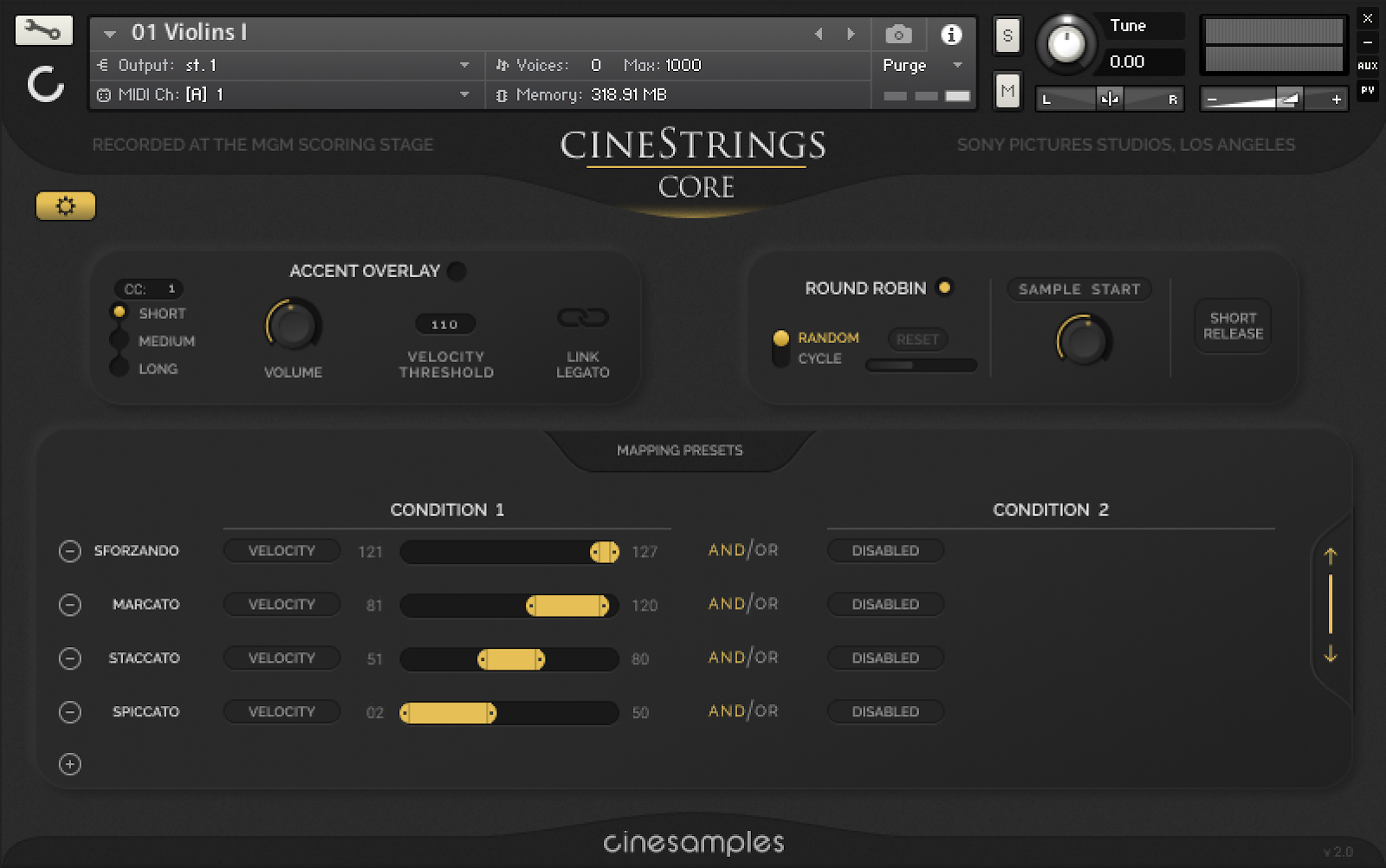Toggle AND/OR for Marcato row
The image size is (1386, 868).
[x=743, y=604]
